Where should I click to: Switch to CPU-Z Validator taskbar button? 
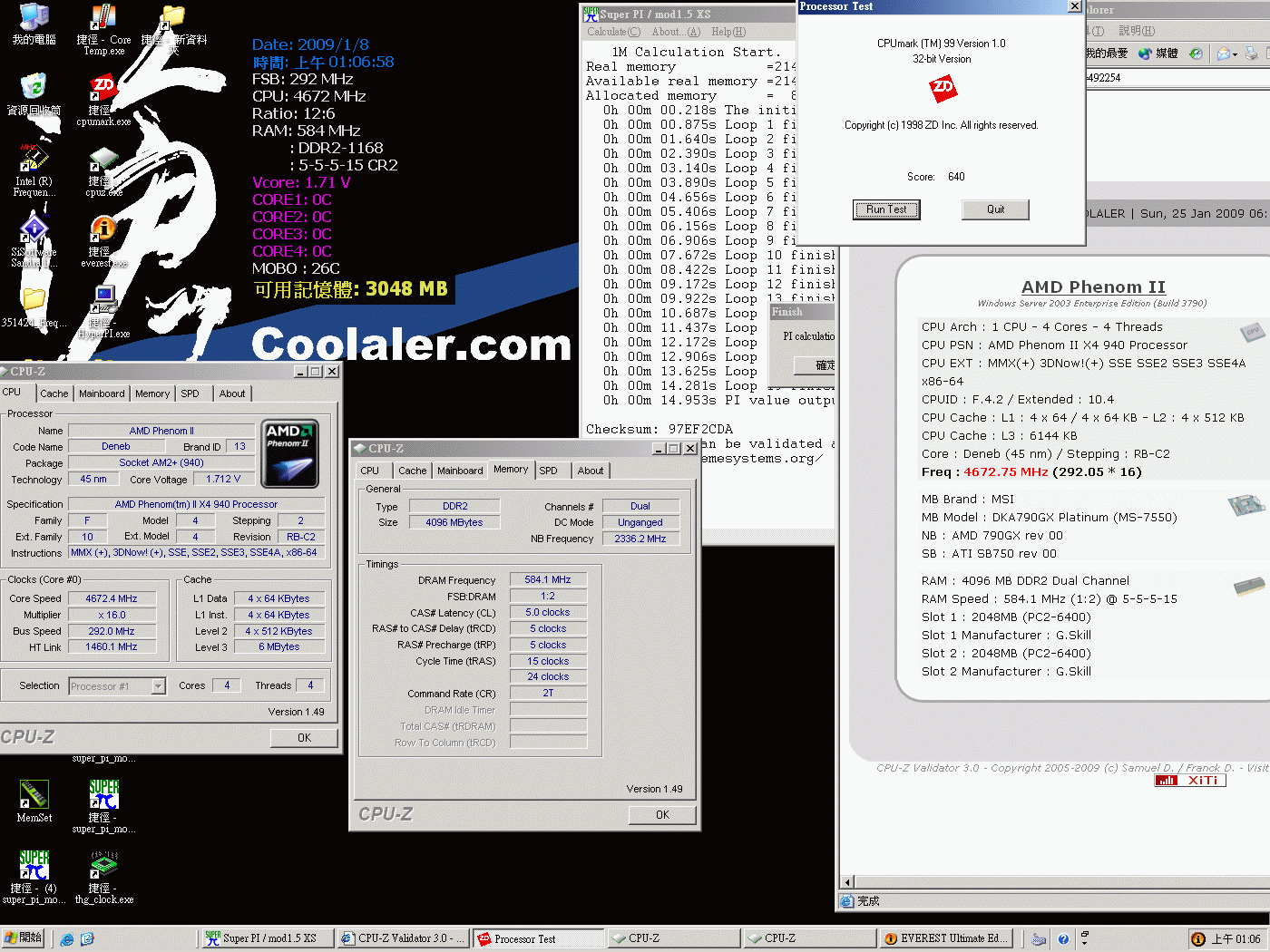pos(403,939)
